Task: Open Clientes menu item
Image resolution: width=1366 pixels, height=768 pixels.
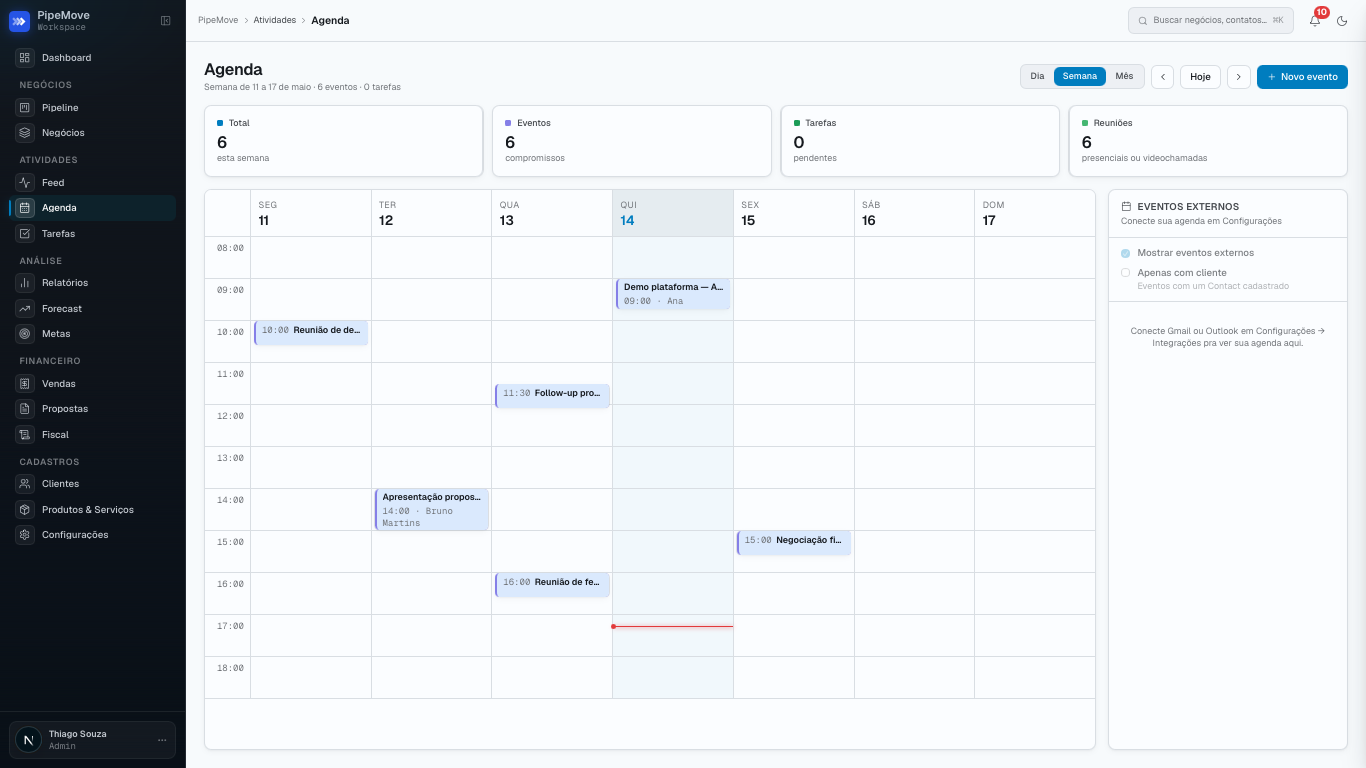Action: tap(93, 484)
